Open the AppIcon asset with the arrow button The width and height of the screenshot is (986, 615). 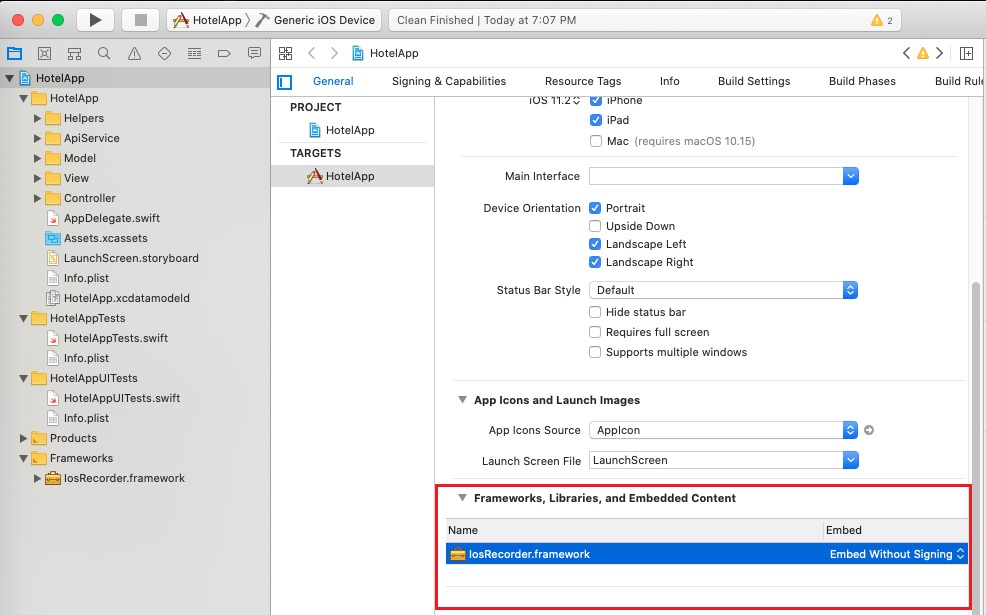pyautogui.click(x=869, y=430)
